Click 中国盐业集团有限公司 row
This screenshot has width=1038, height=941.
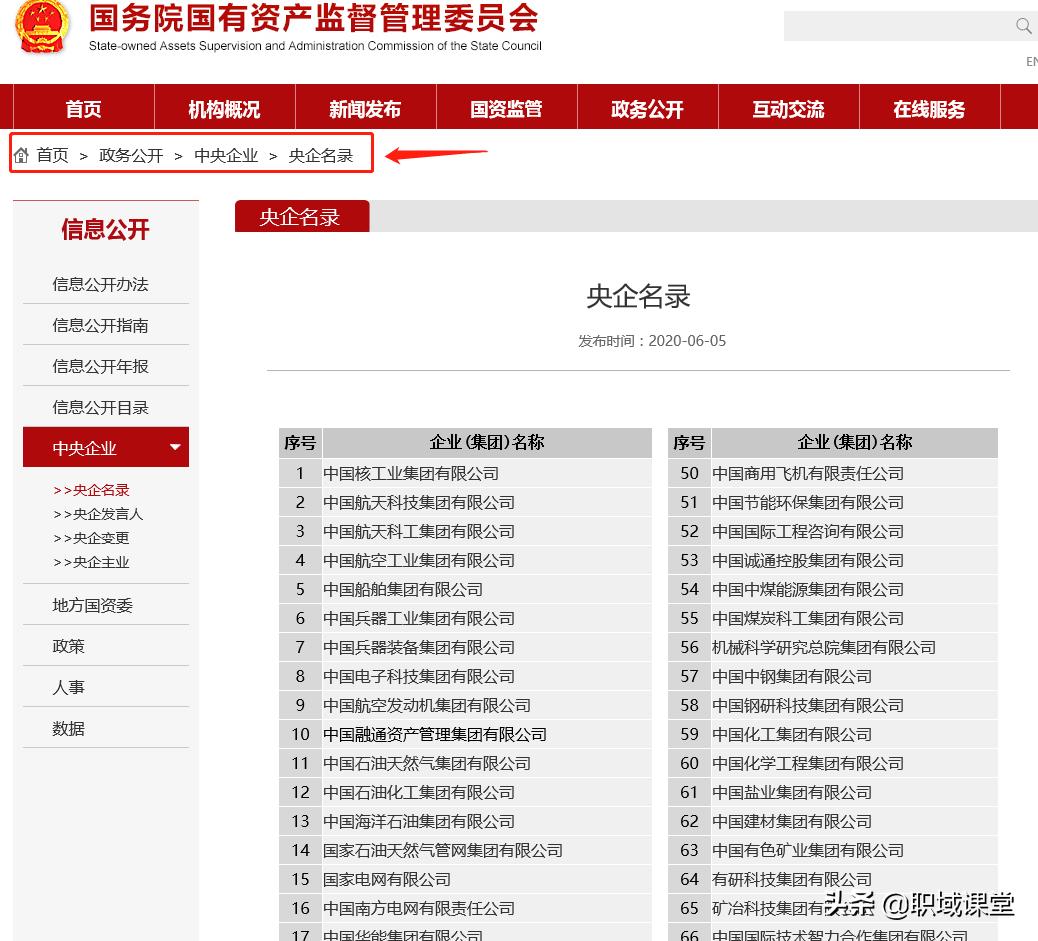[x=833, y=793]
